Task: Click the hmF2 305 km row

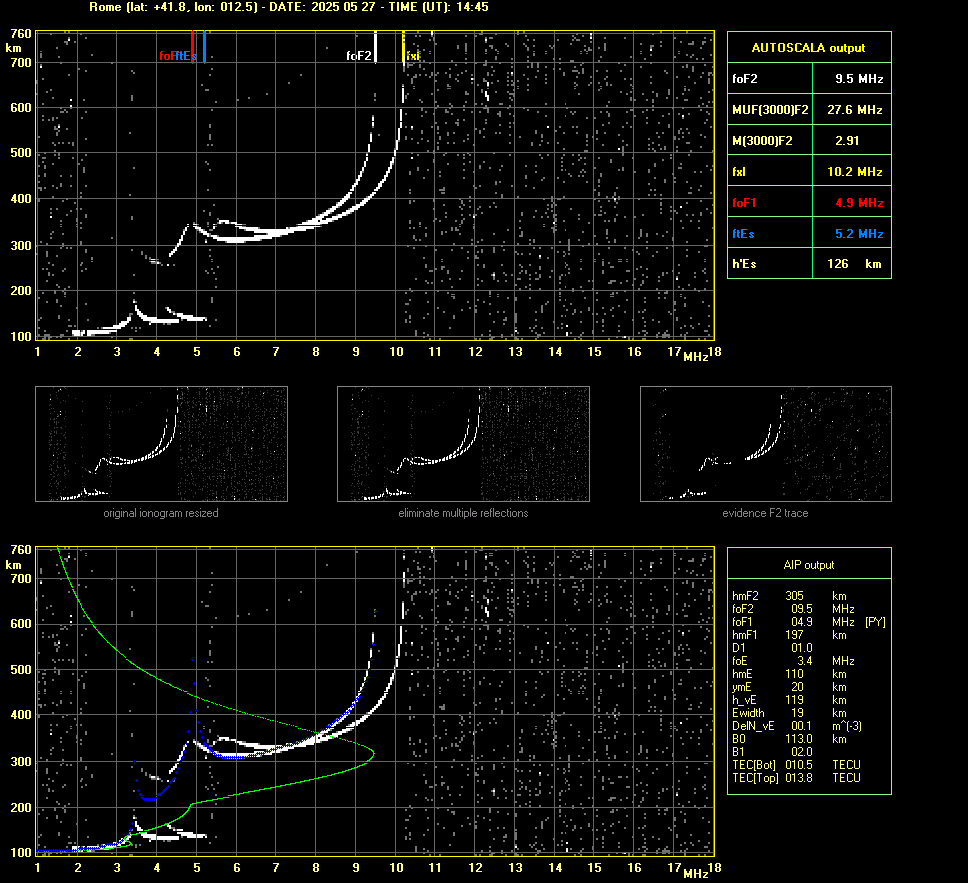Action: coord(789,596)
